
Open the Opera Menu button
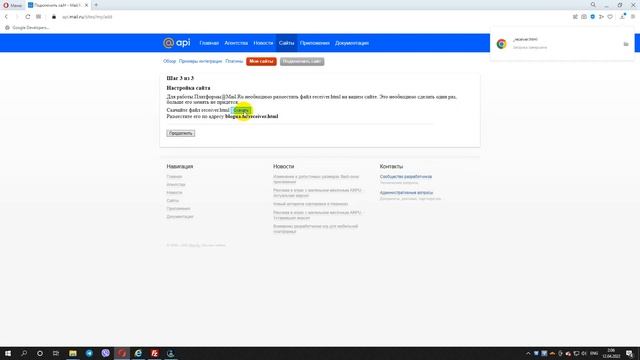tap(12, 5)
